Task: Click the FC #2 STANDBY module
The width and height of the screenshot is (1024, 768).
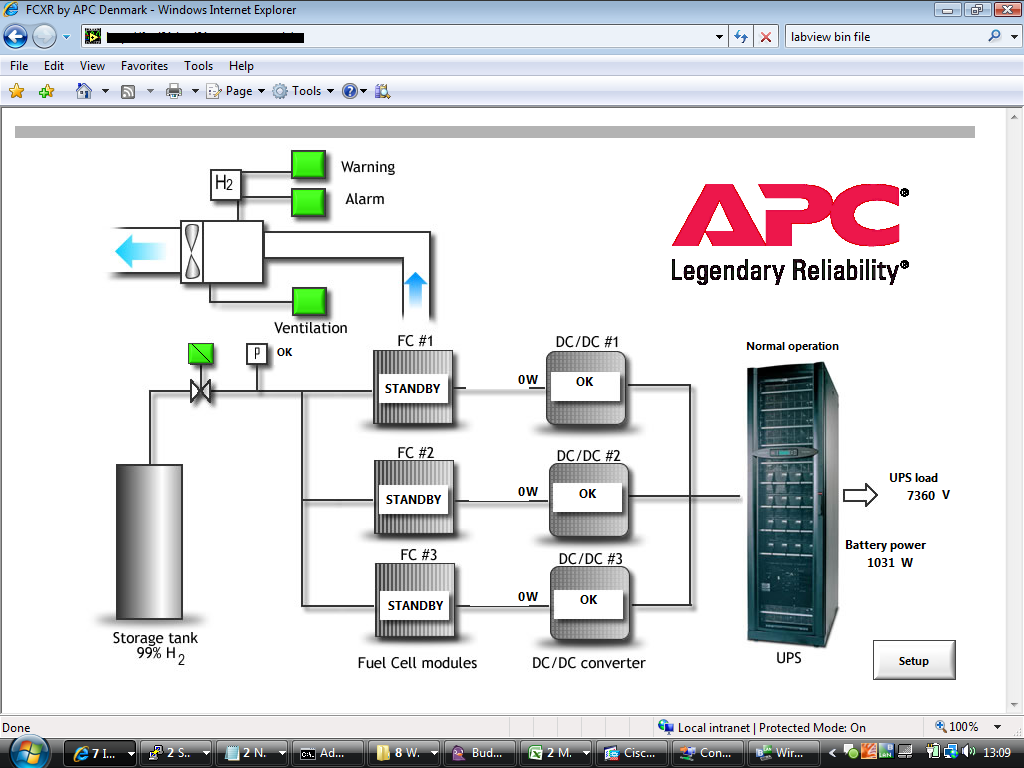Action: coord(413,498)
